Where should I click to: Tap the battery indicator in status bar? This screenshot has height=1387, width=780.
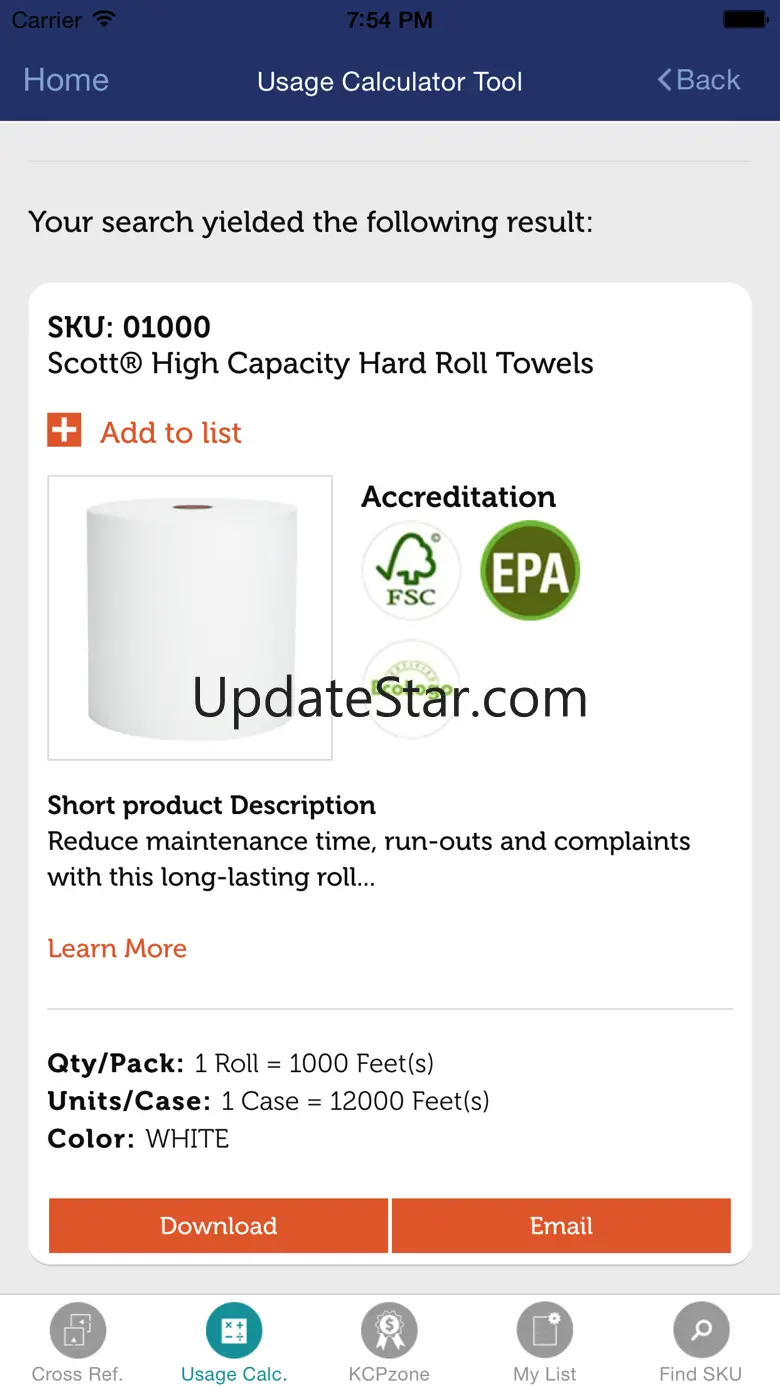click(744, 19)
